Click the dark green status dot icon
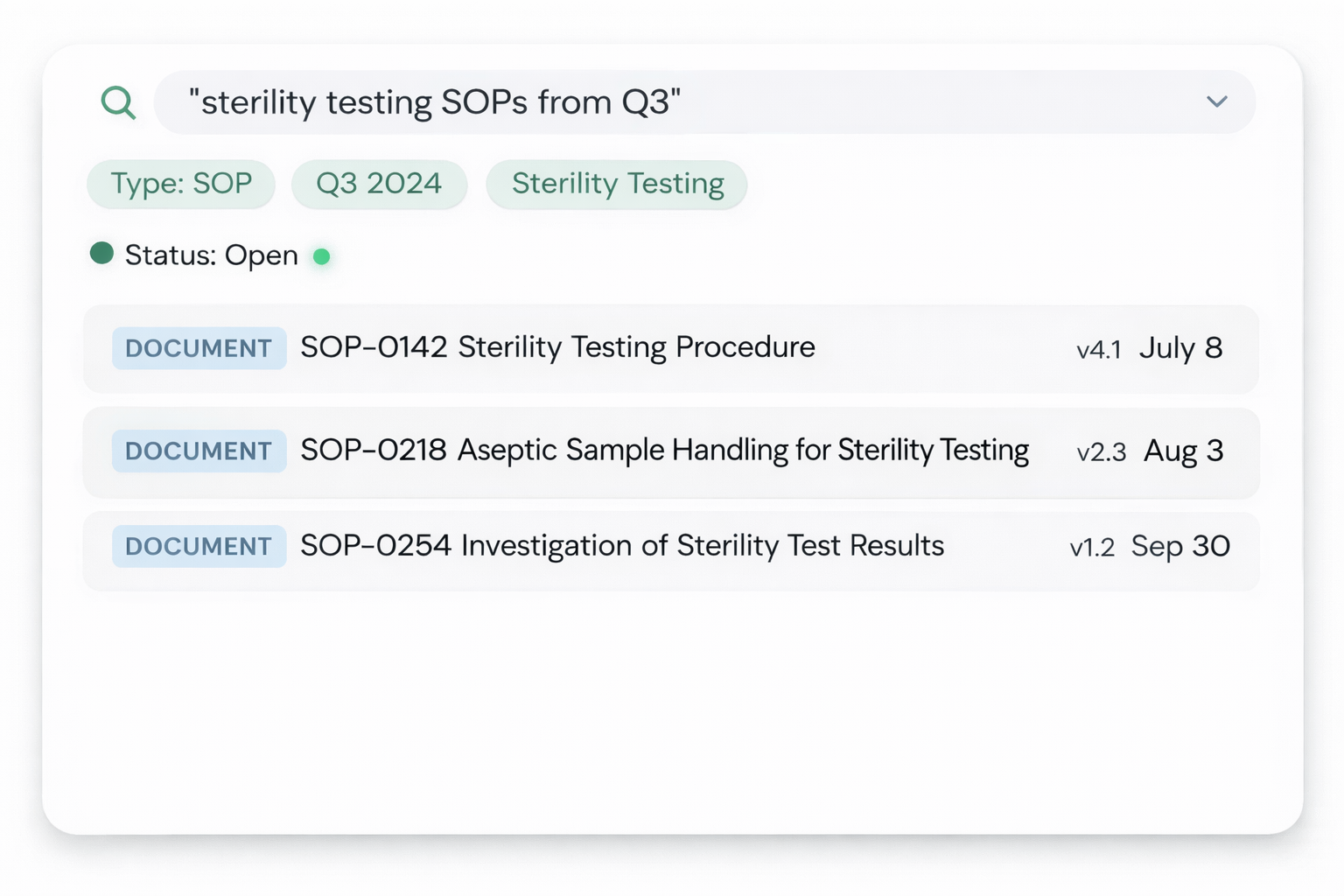 coord(102,254)
